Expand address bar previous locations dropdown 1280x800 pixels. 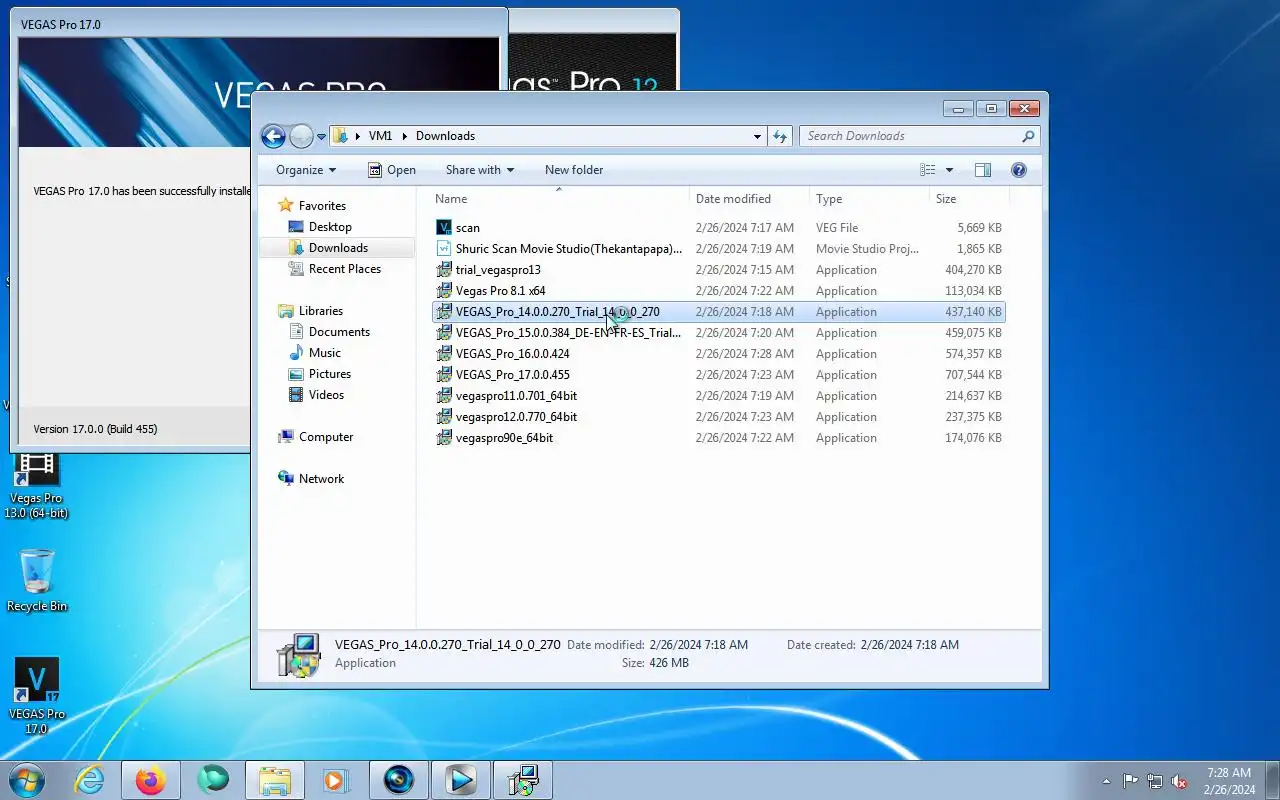click(x=757, y=136)
